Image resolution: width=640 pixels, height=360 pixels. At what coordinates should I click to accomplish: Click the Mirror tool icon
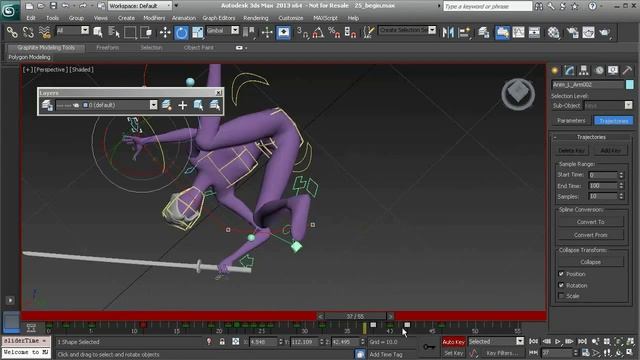pyautogui.click(x=448, y=32)
